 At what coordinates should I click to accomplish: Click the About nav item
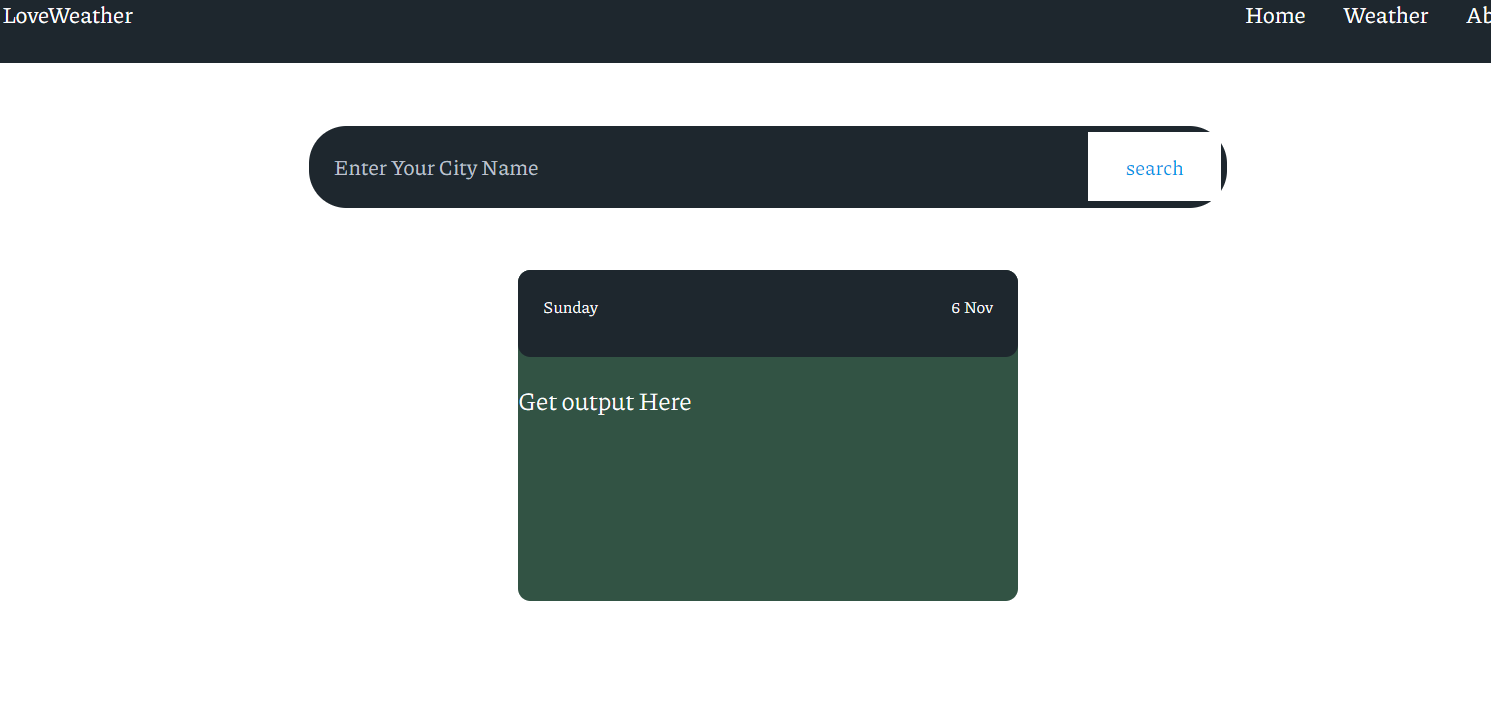1478,15
